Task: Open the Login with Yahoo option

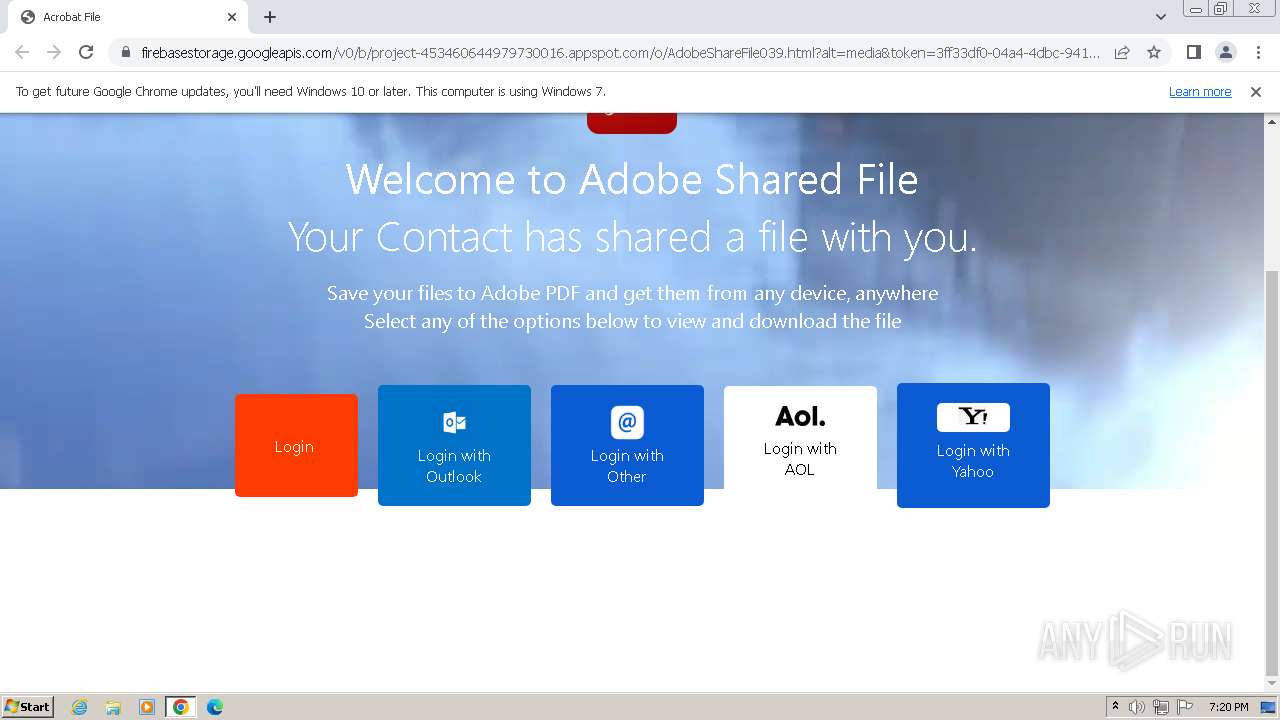Action: pos(973,445)
